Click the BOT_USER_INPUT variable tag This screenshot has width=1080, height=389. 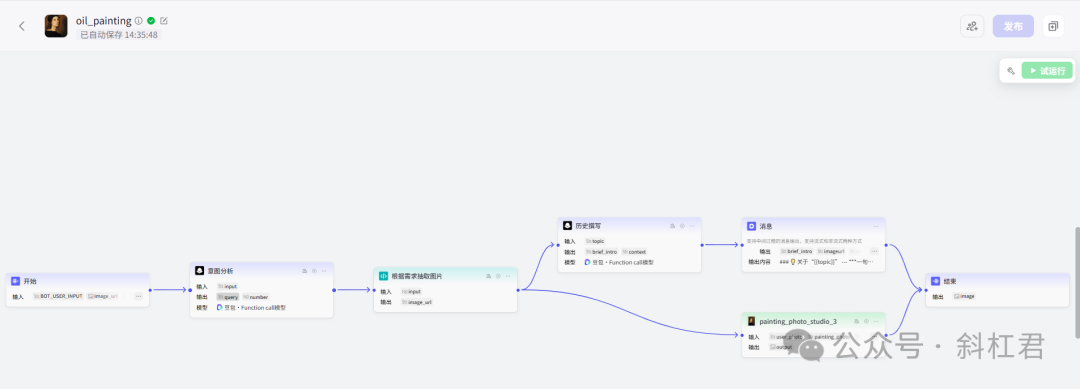click(x=59, y=296)
